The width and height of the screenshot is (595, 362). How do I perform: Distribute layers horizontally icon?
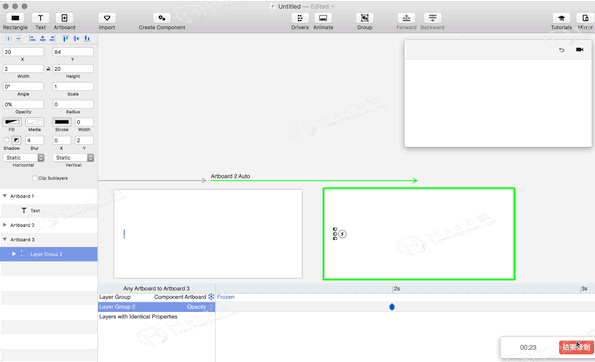(8, 38)
